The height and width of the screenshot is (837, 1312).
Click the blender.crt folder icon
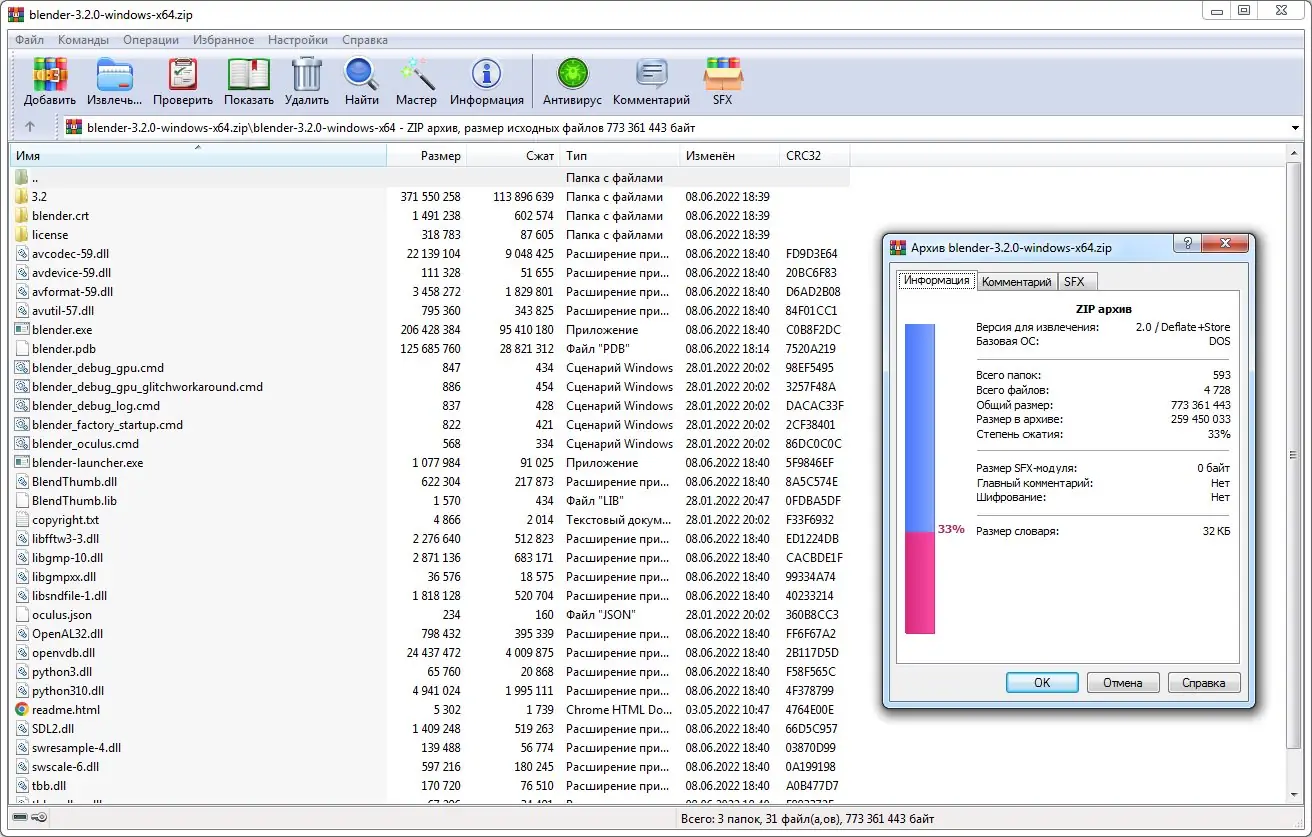(22, 216)
